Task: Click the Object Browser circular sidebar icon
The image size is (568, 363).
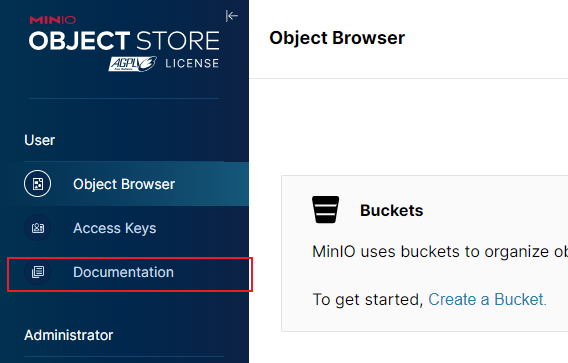Action: 38,184
